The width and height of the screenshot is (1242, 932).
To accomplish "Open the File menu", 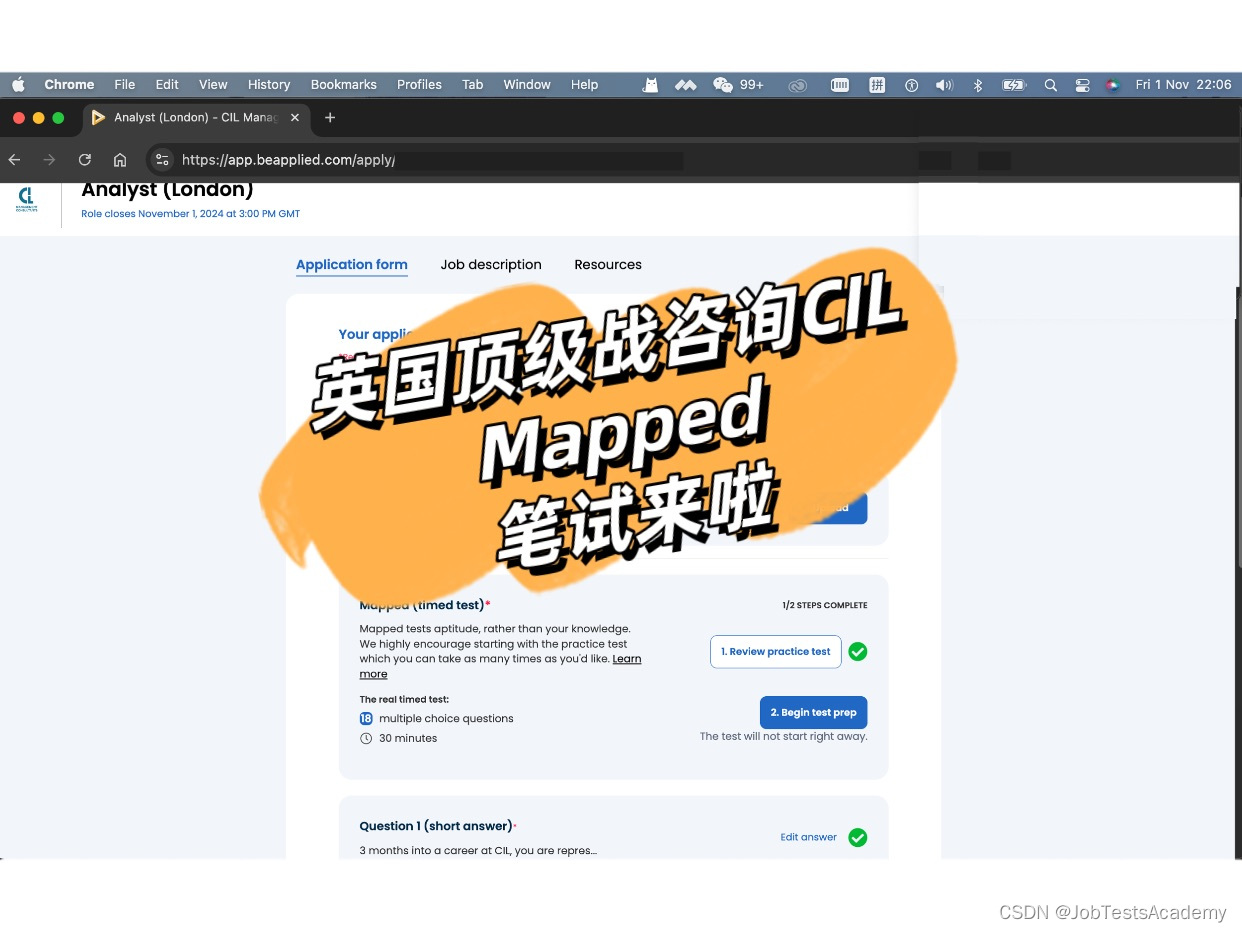I will pyautogui.click(x=125, y=85).
